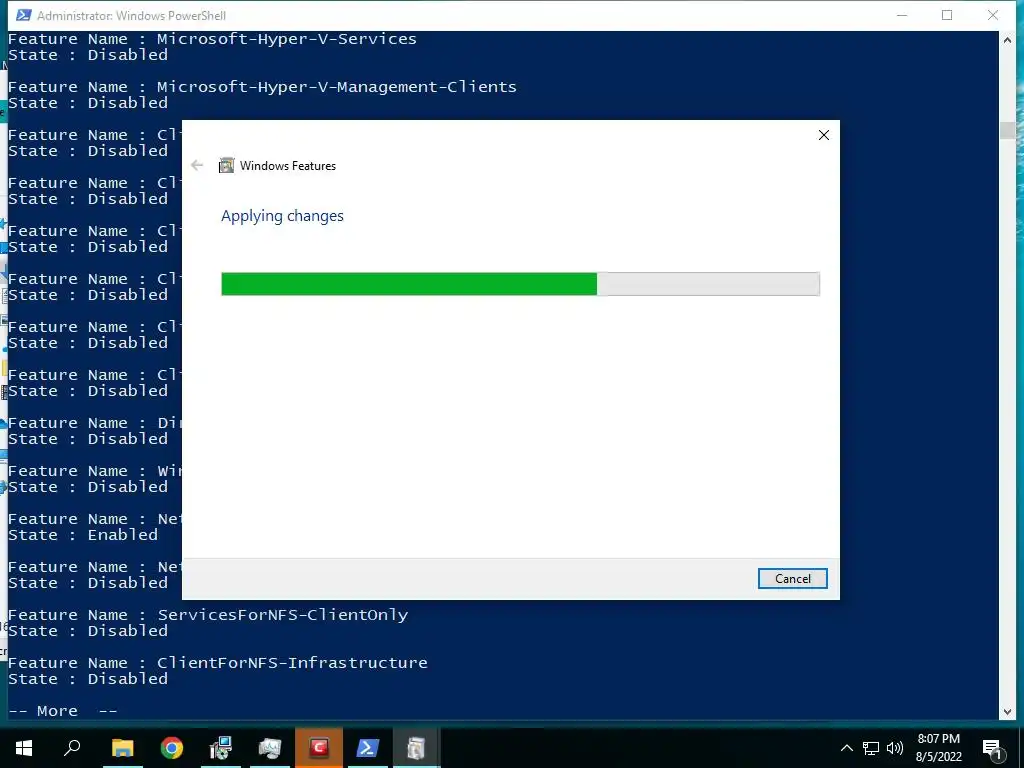Click the Applying changes progress bar
This screenshot has height=768, width=1024.
point(520,284)
